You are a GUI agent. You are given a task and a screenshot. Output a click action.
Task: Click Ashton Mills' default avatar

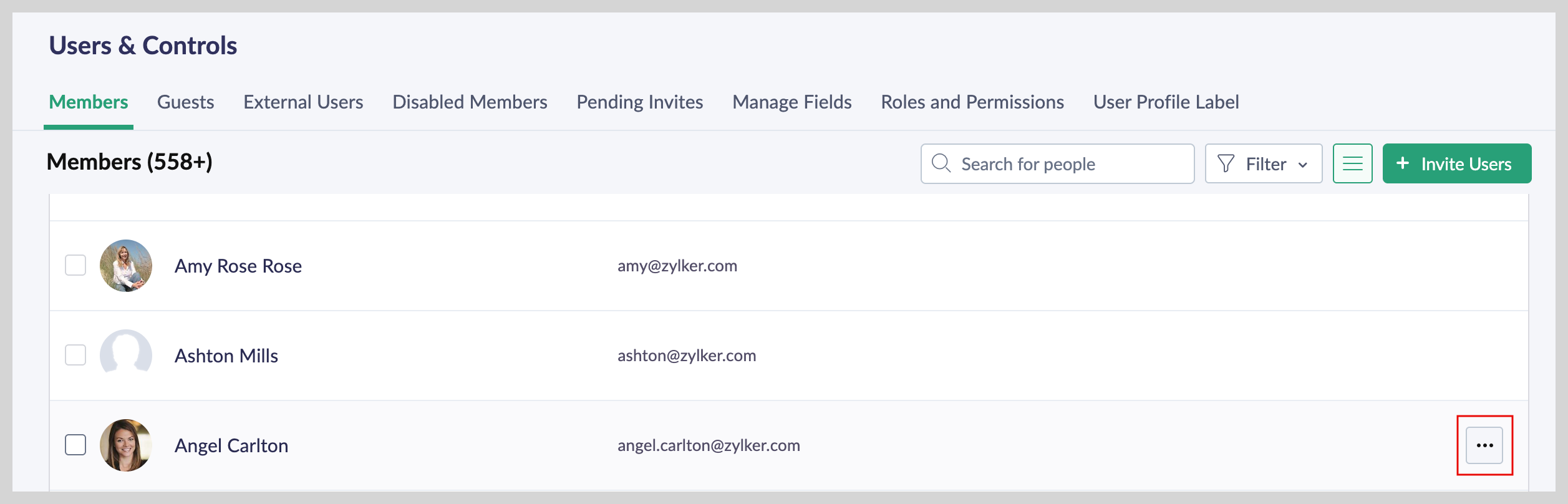tap(126, 356)
